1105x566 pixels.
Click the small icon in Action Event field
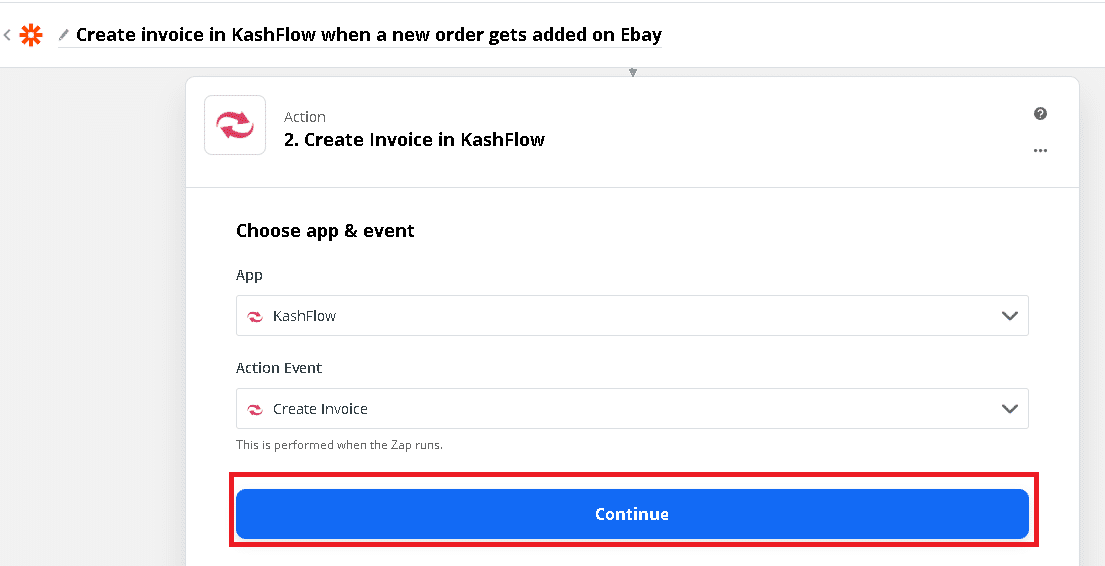pos(255,409)
